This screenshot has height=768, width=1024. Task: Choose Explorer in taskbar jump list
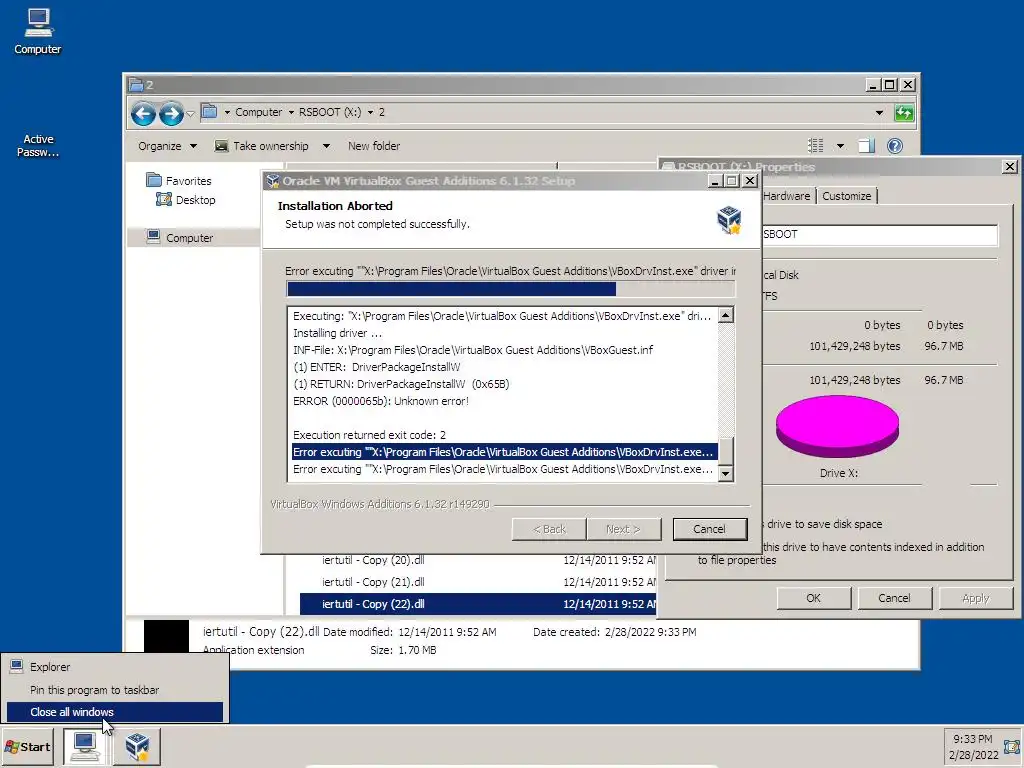tap(114, 667)
